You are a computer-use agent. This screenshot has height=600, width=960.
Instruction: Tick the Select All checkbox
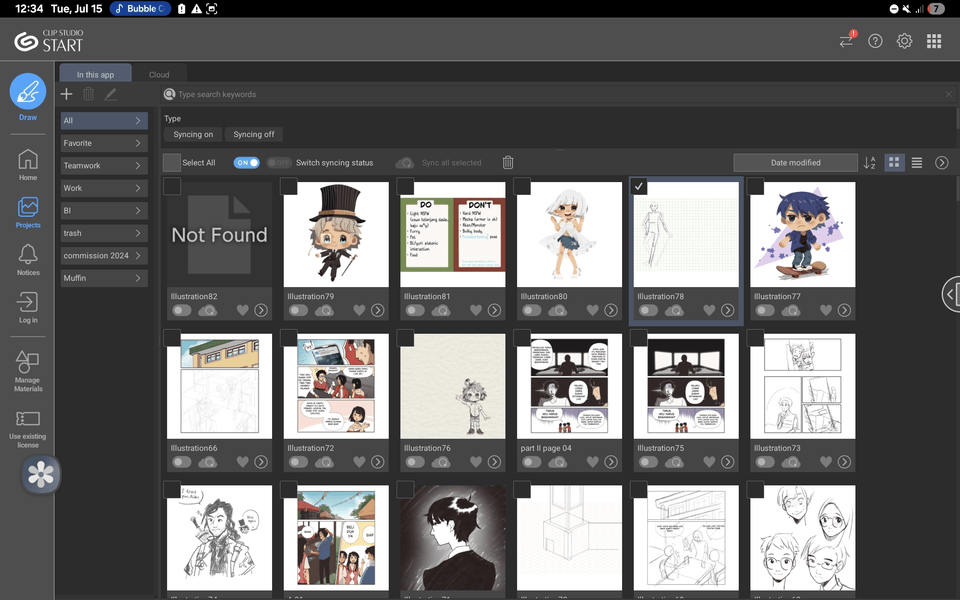171,162
